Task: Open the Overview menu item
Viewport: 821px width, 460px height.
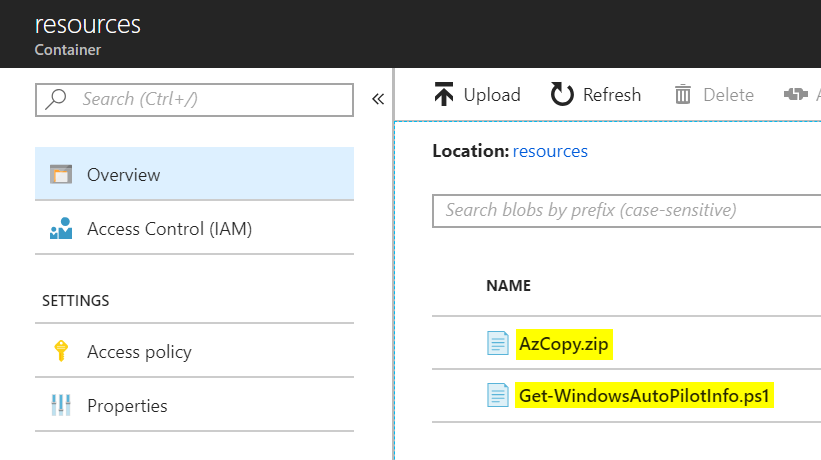Action: [123, 175]
